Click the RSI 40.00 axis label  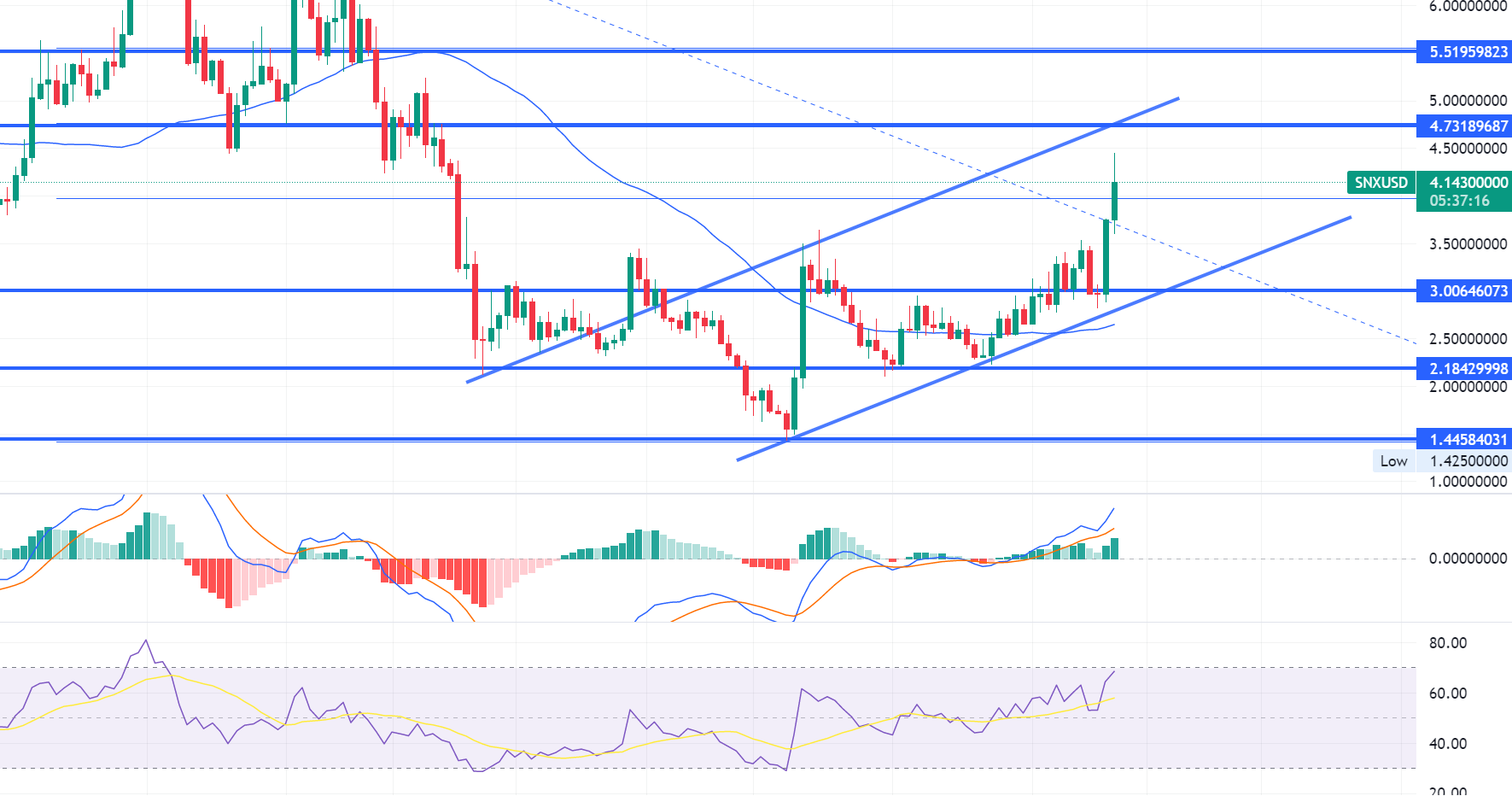[x=1448, y=744]
